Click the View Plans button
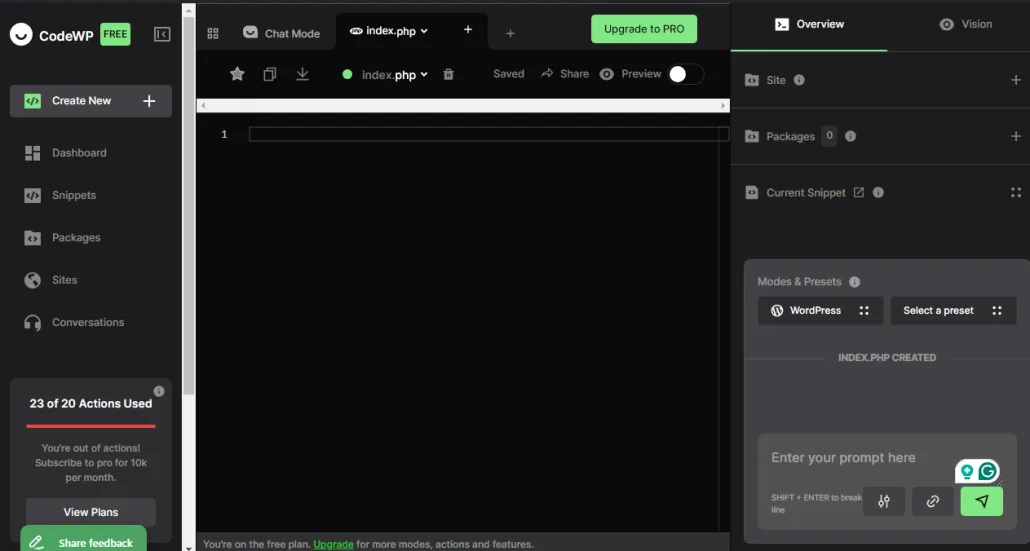Viewport: 1030px width, 551px height. click(x=91, y=512)
